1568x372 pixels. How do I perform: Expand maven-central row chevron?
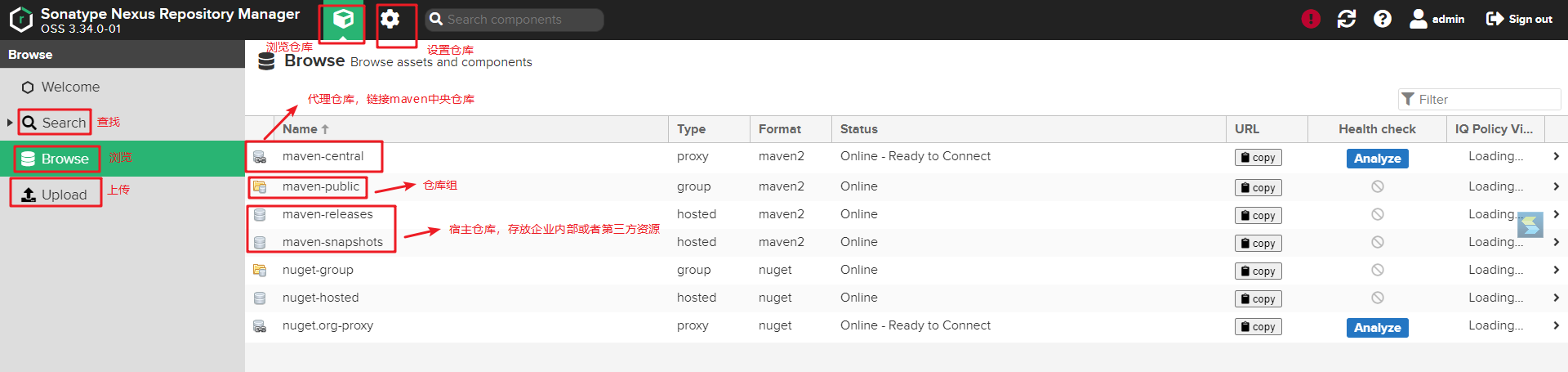tap(1556, 156)
